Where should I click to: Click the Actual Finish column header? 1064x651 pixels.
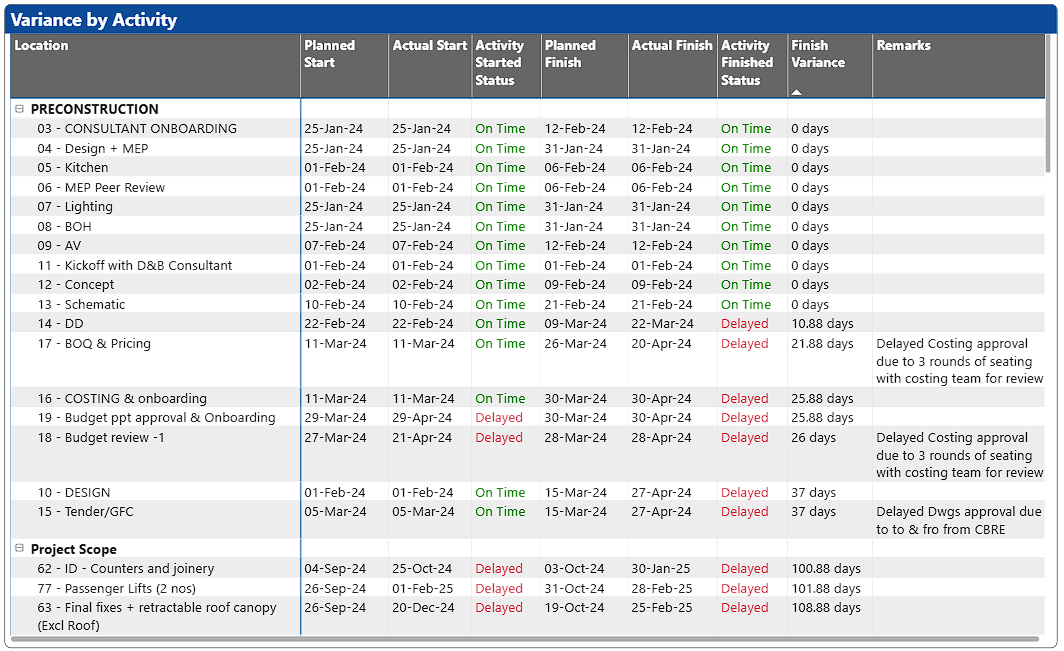pos(672,46)
